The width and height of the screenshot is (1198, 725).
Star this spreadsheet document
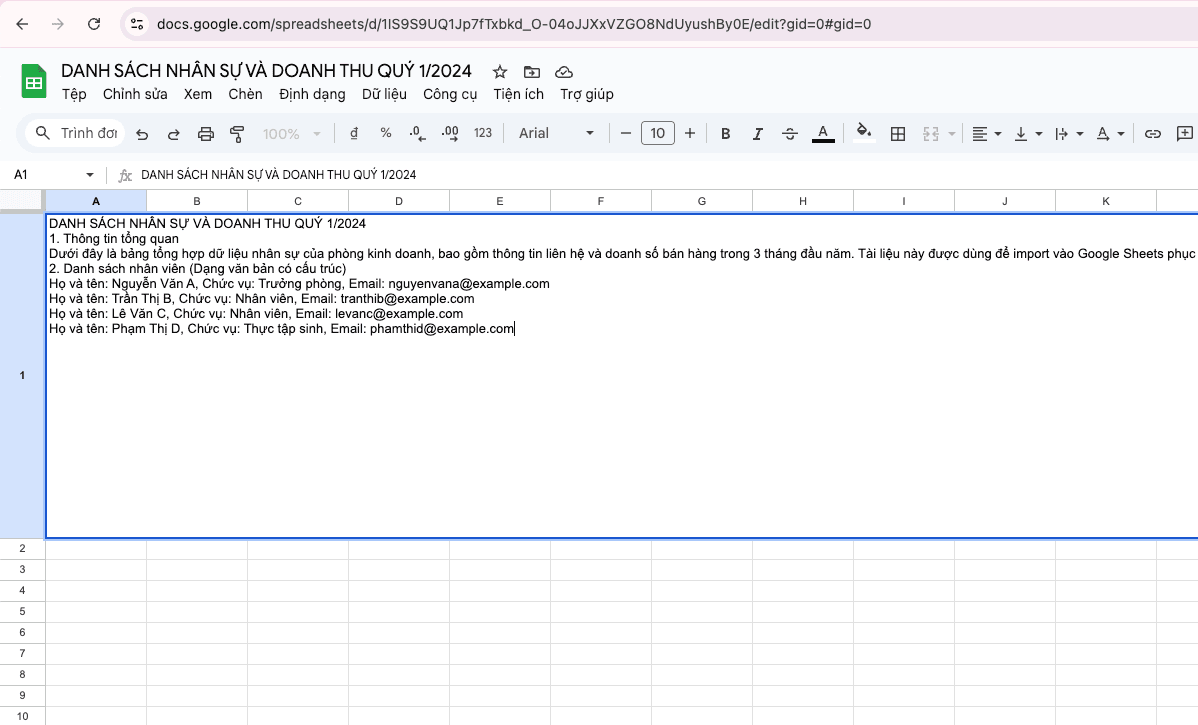coord(500,72)
